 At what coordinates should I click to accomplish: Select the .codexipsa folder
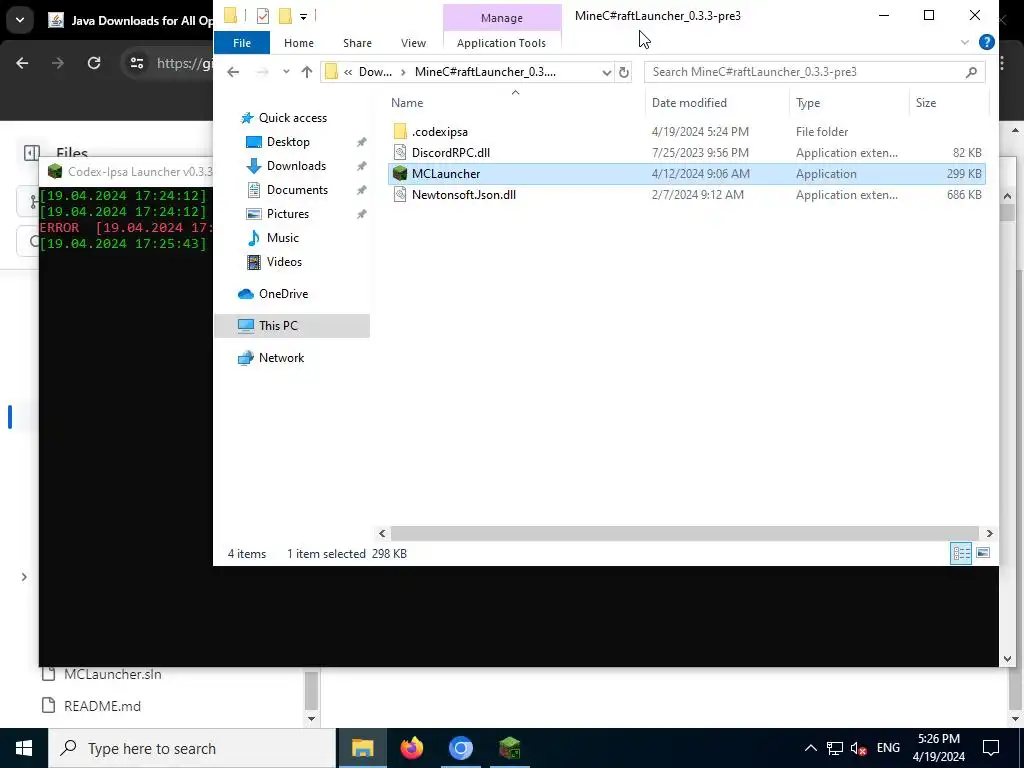440,132
